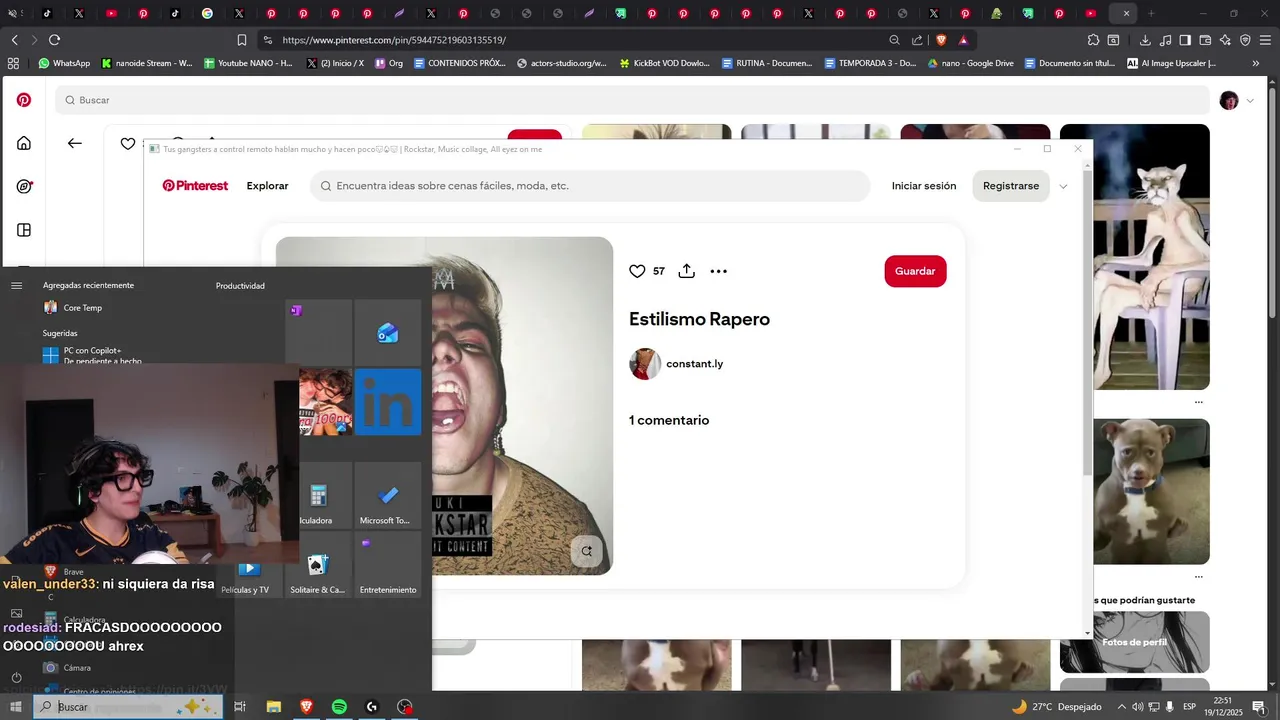Open Explorar in Pinterest header
Viewport: 1280px width, 720px height.
(267, 186)
